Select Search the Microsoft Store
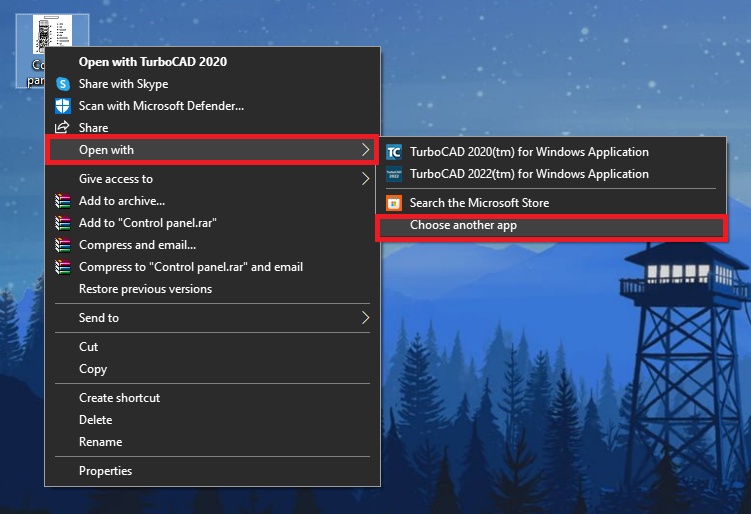Image resolution: width=751 pixels, height=514 pixels. (x=551, y=203)
